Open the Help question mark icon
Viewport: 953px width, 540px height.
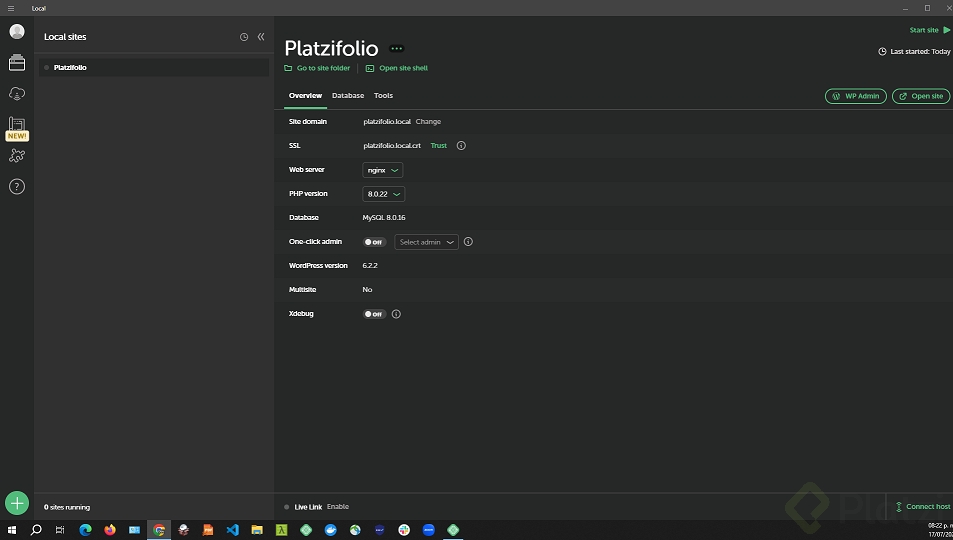click(17, 187)
